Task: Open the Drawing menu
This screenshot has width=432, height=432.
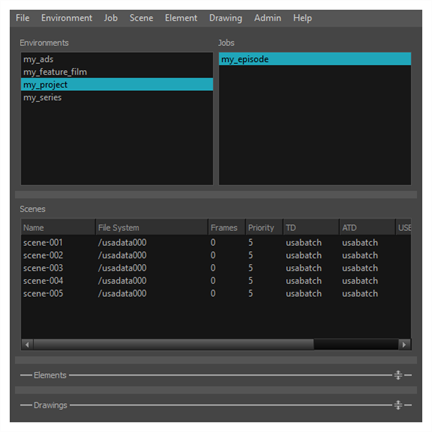Action: [x=226, y=18]
